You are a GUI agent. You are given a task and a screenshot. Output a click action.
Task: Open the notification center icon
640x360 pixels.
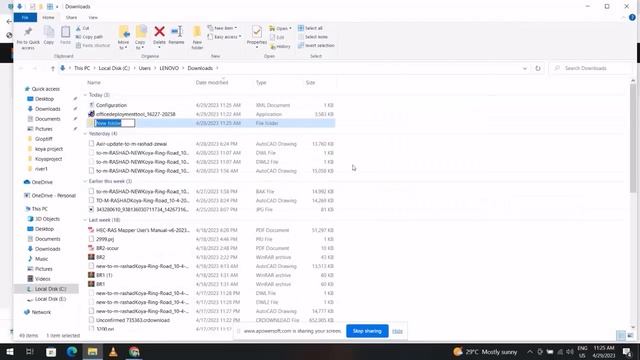627,351
